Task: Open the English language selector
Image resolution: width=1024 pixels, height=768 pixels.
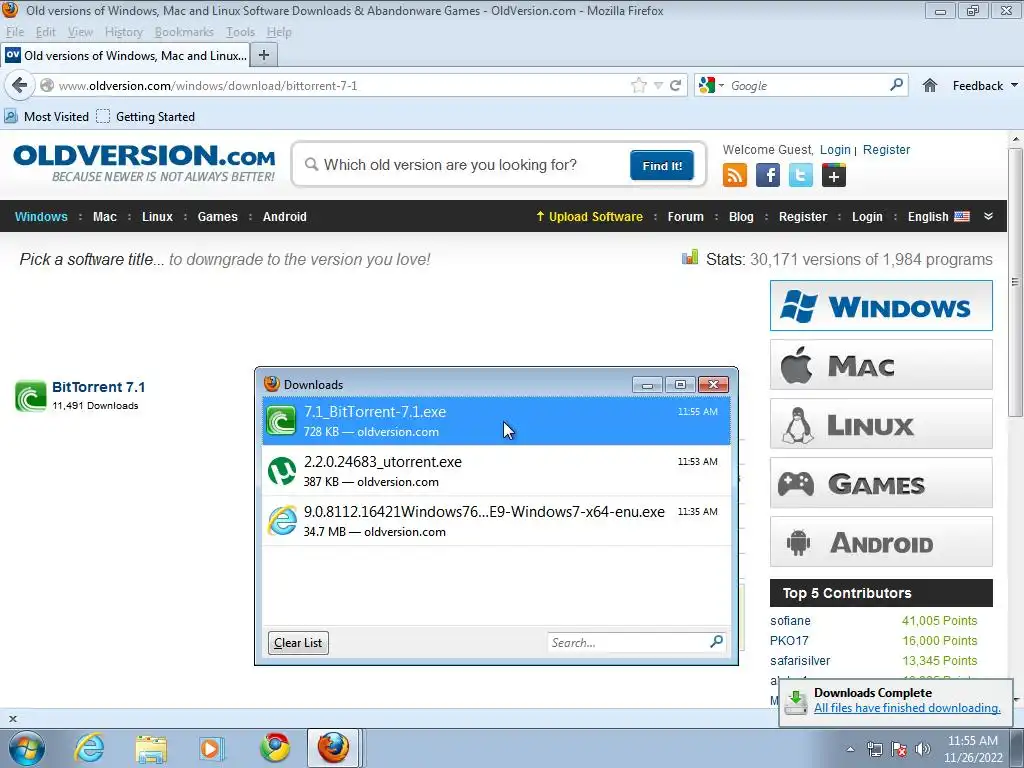Action: pyautogui.click(x=938, y=217)
